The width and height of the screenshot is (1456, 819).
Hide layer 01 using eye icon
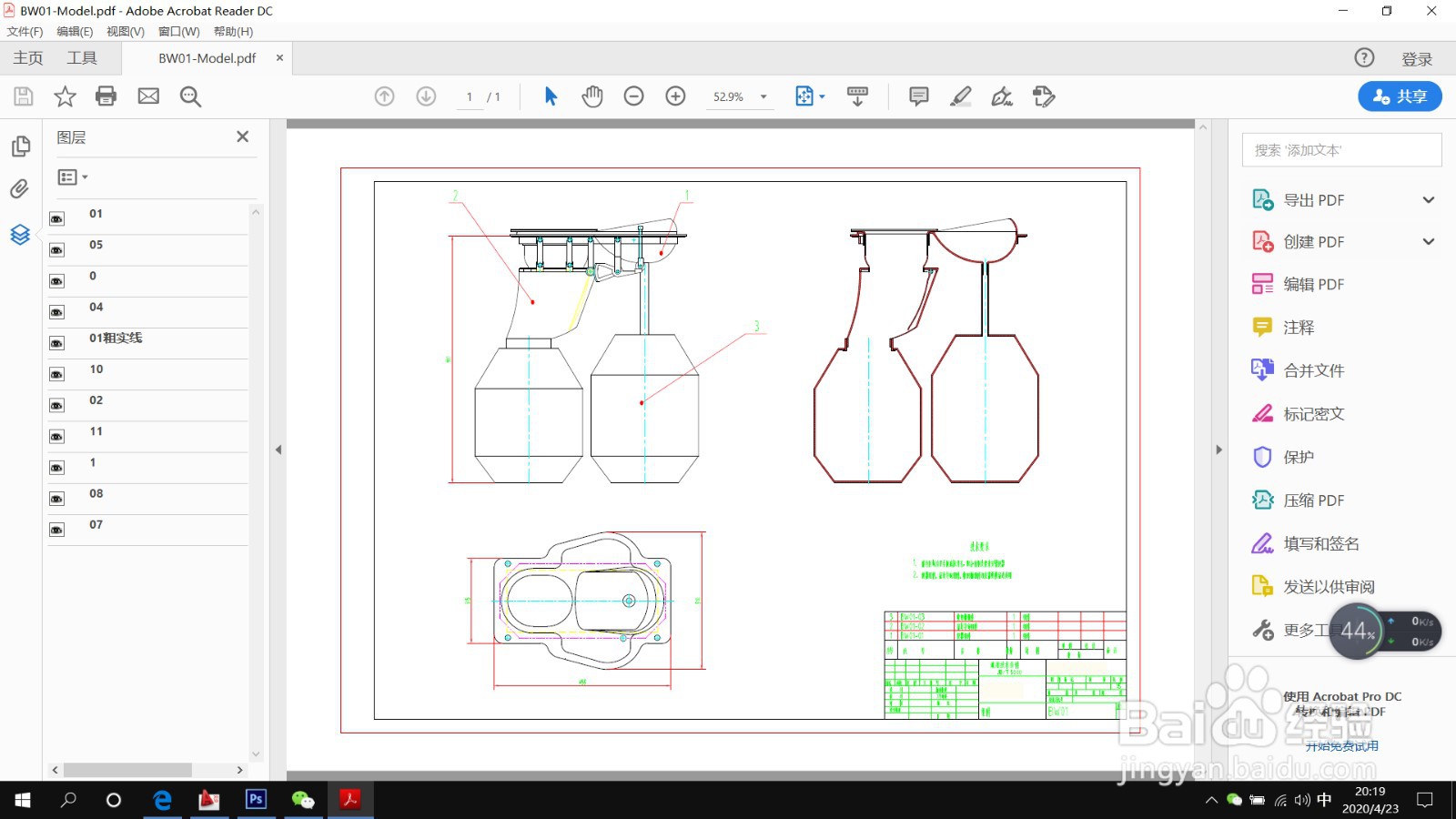(x=57, y=219)
